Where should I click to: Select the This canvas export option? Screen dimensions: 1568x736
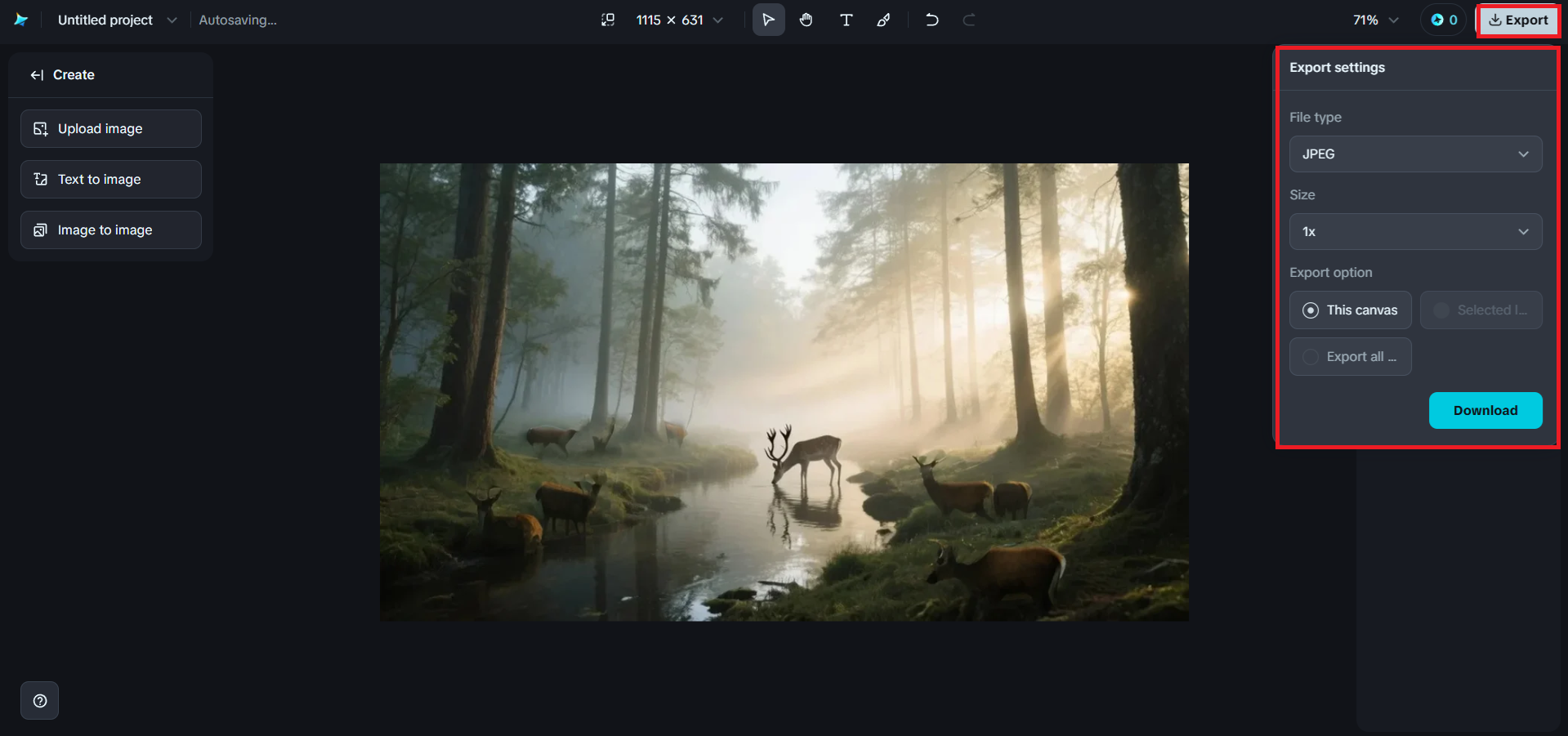click(1349, 310)
